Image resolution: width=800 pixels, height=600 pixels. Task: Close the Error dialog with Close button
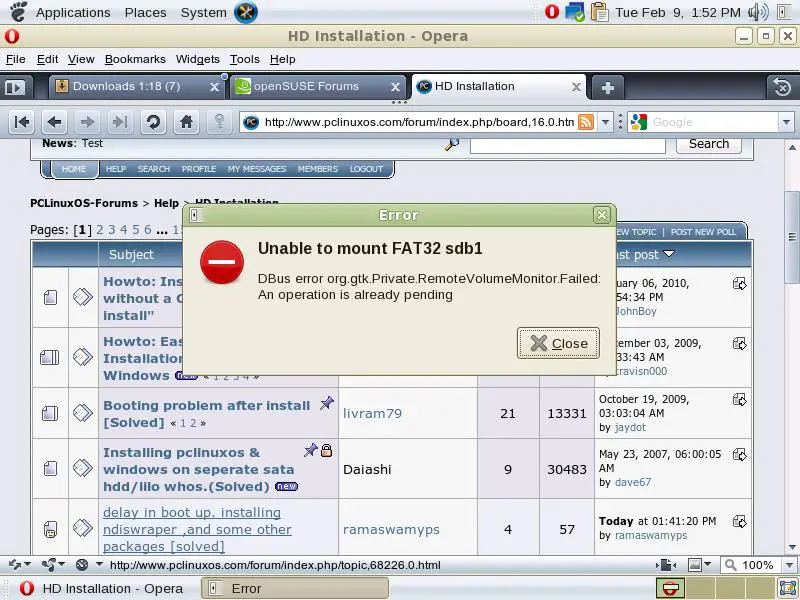558,343
